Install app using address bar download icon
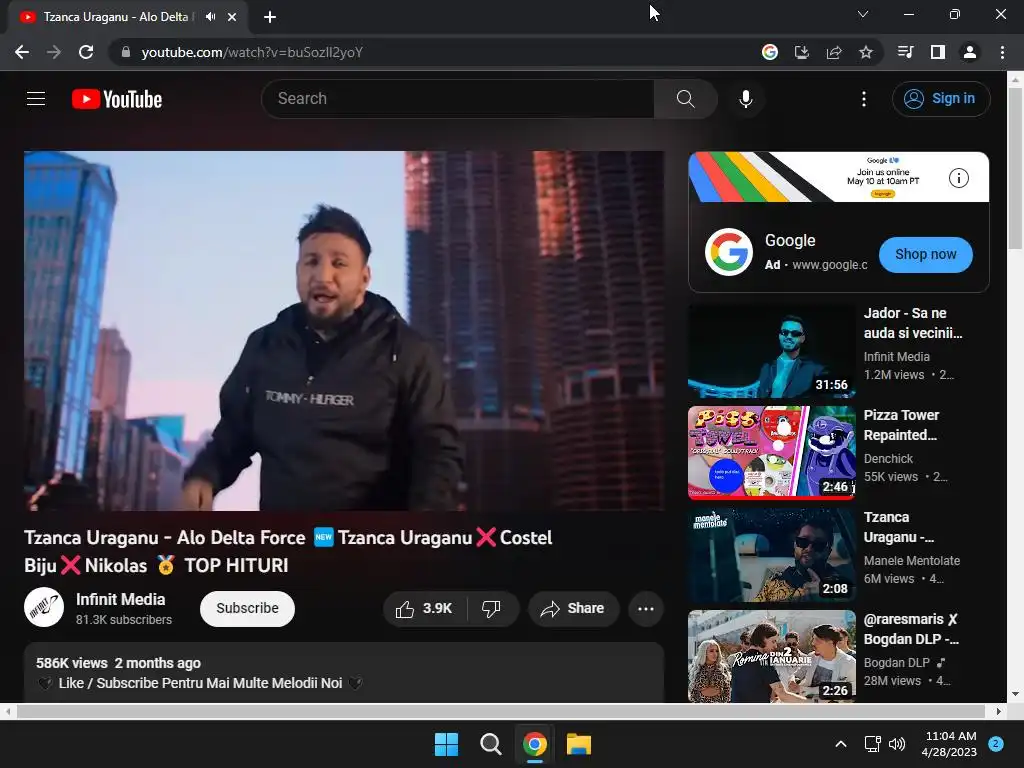 tap(801, 52)
